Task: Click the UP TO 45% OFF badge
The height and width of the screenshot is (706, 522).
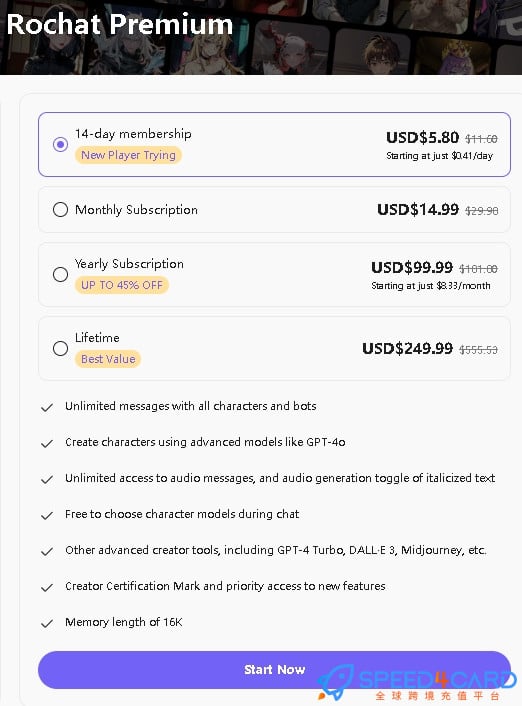Action: pos(122,285)
